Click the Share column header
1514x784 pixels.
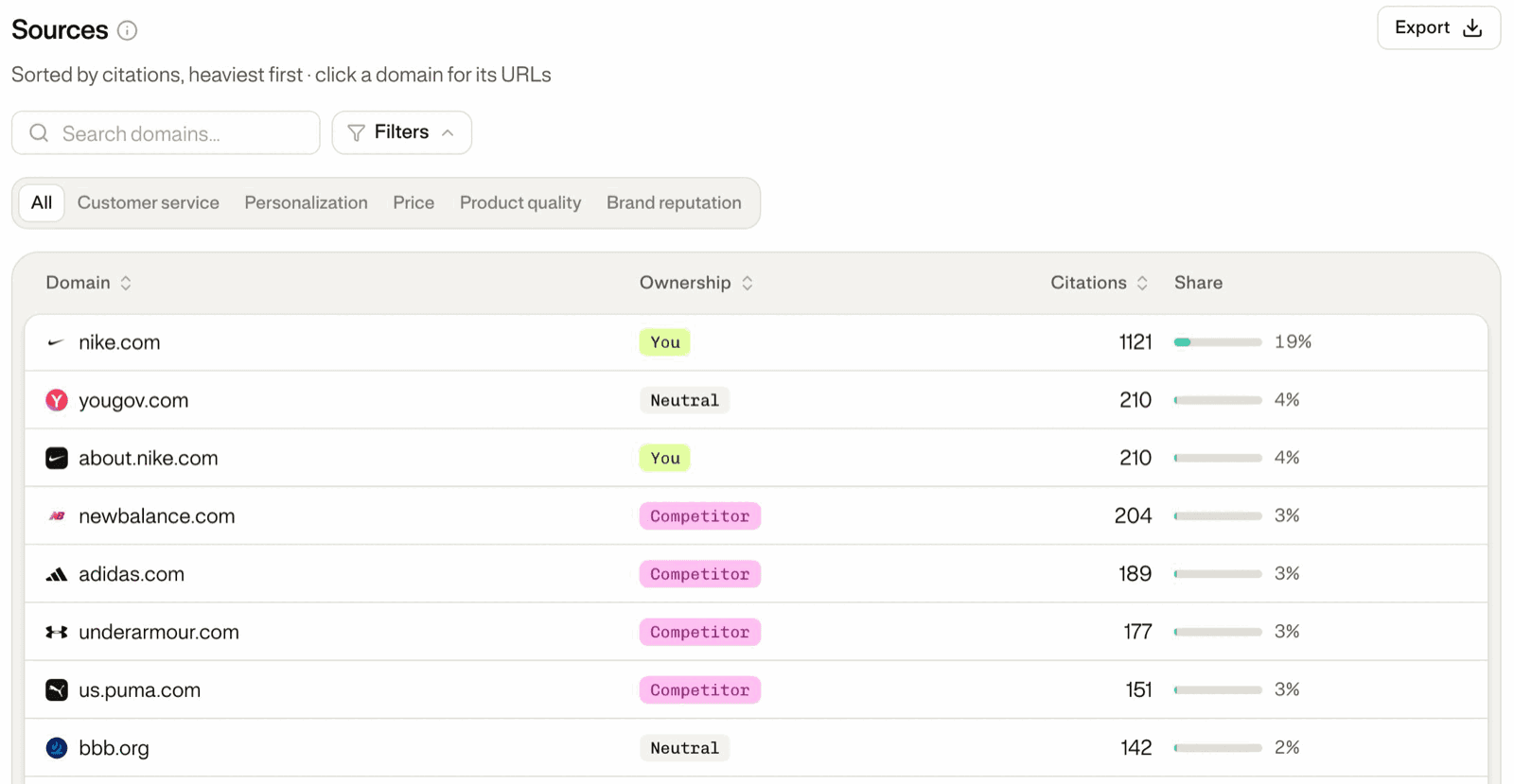pyautogui.click(x=1199, y=283)
